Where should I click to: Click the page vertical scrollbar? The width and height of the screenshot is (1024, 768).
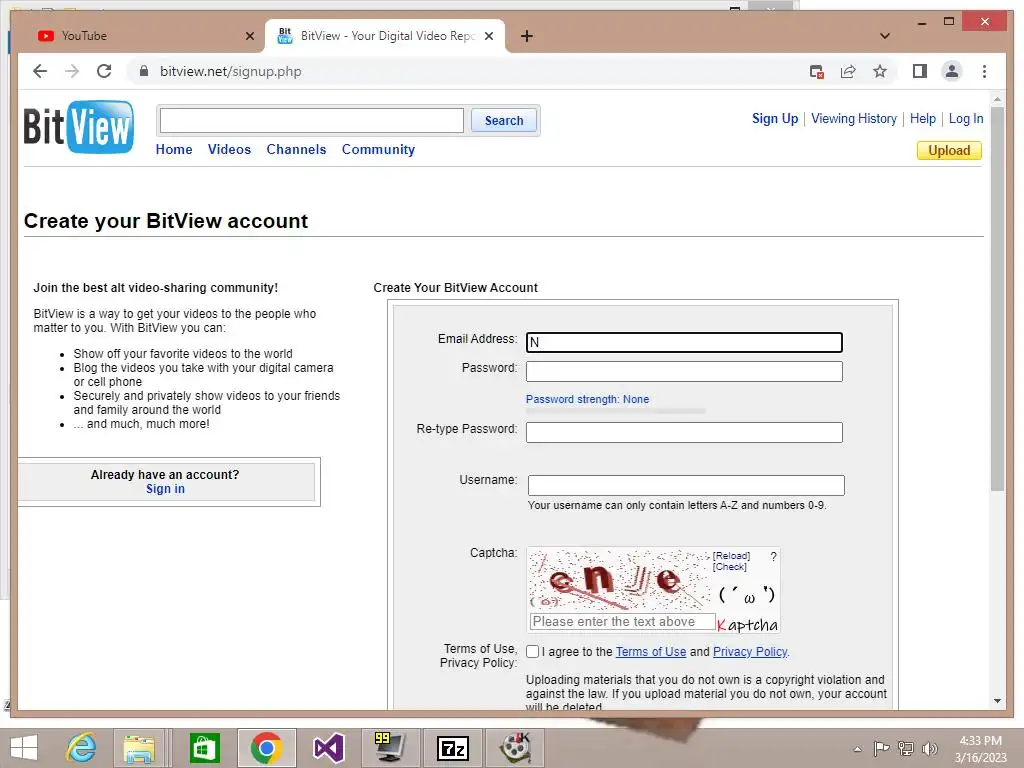[x=997, y=300]
